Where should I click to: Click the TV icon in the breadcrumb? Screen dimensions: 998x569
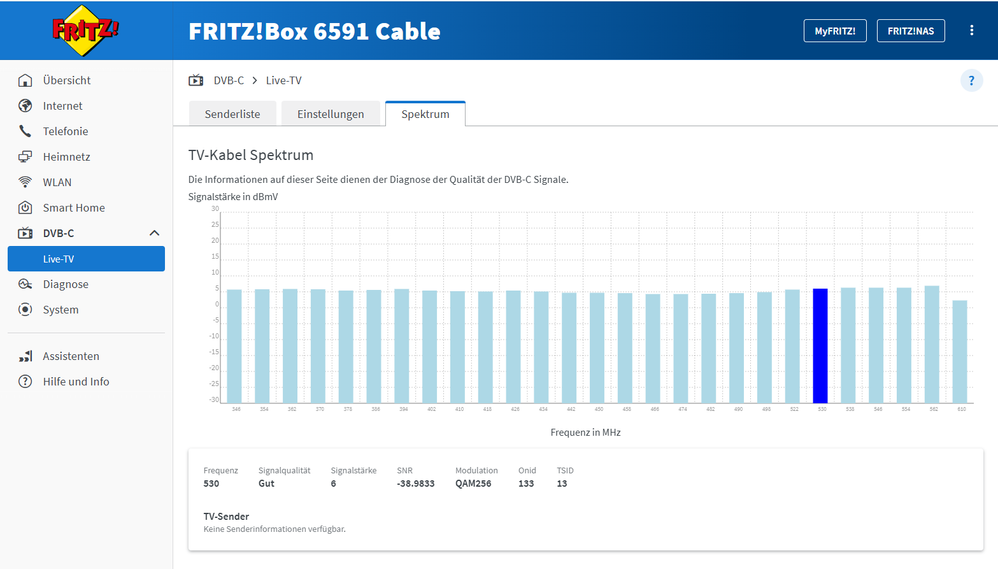tap(196, 80)
